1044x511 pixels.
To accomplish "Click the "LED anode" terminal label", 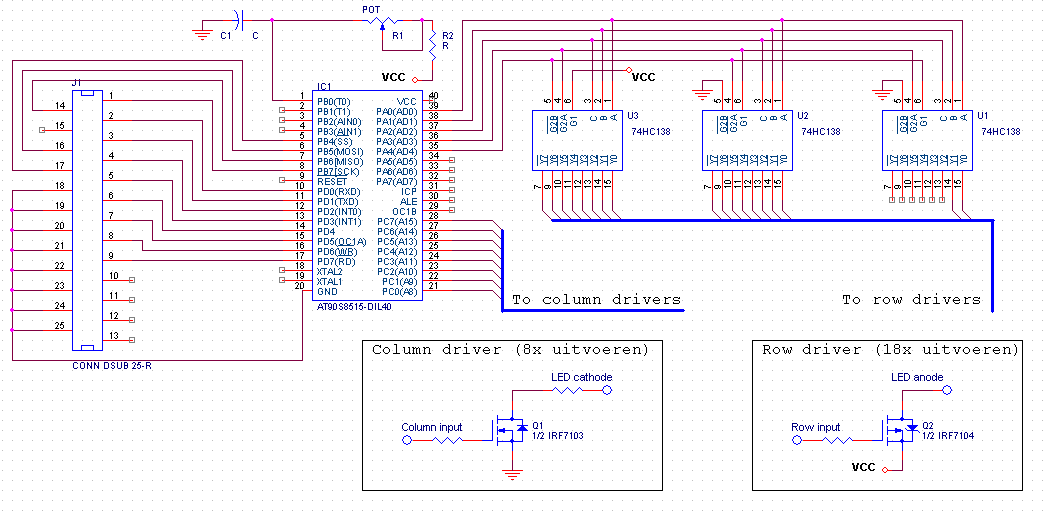I will click(x=917, y=377).
